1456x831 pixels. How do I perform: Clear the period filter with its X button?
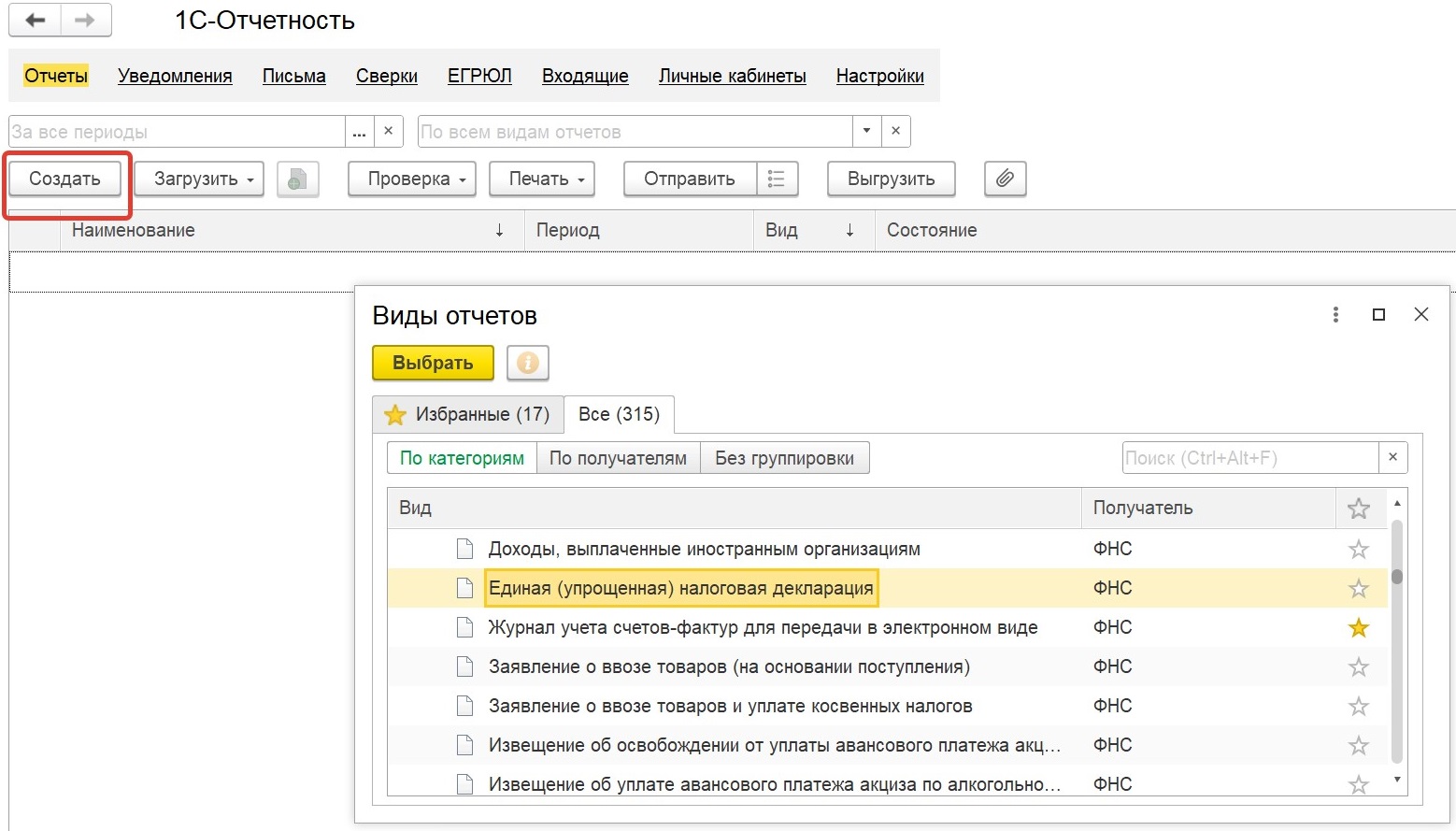pyautogui.click(x=389, y=131)
